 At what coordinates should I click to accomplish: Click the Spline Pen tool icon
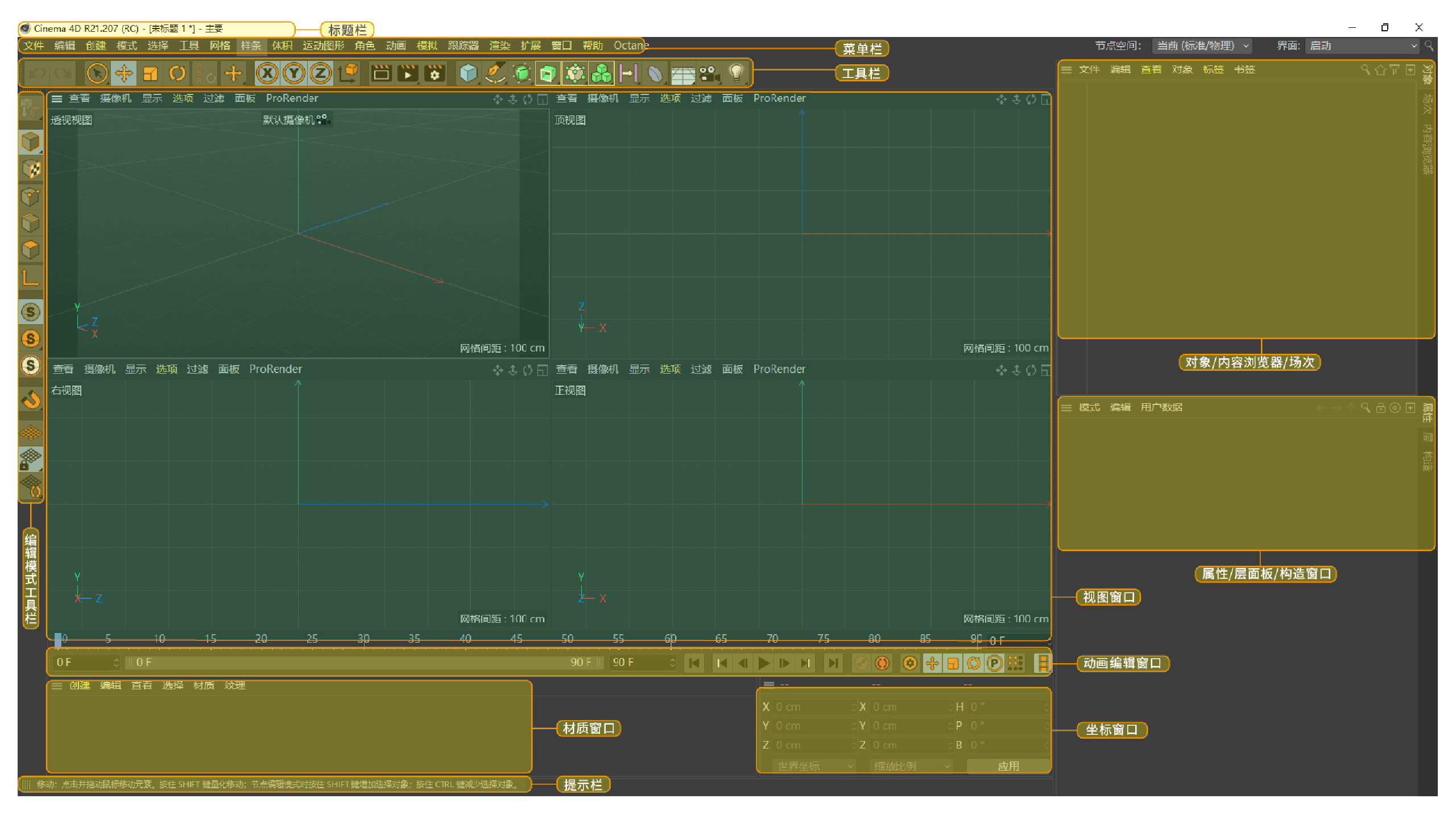tap(494, 73)
